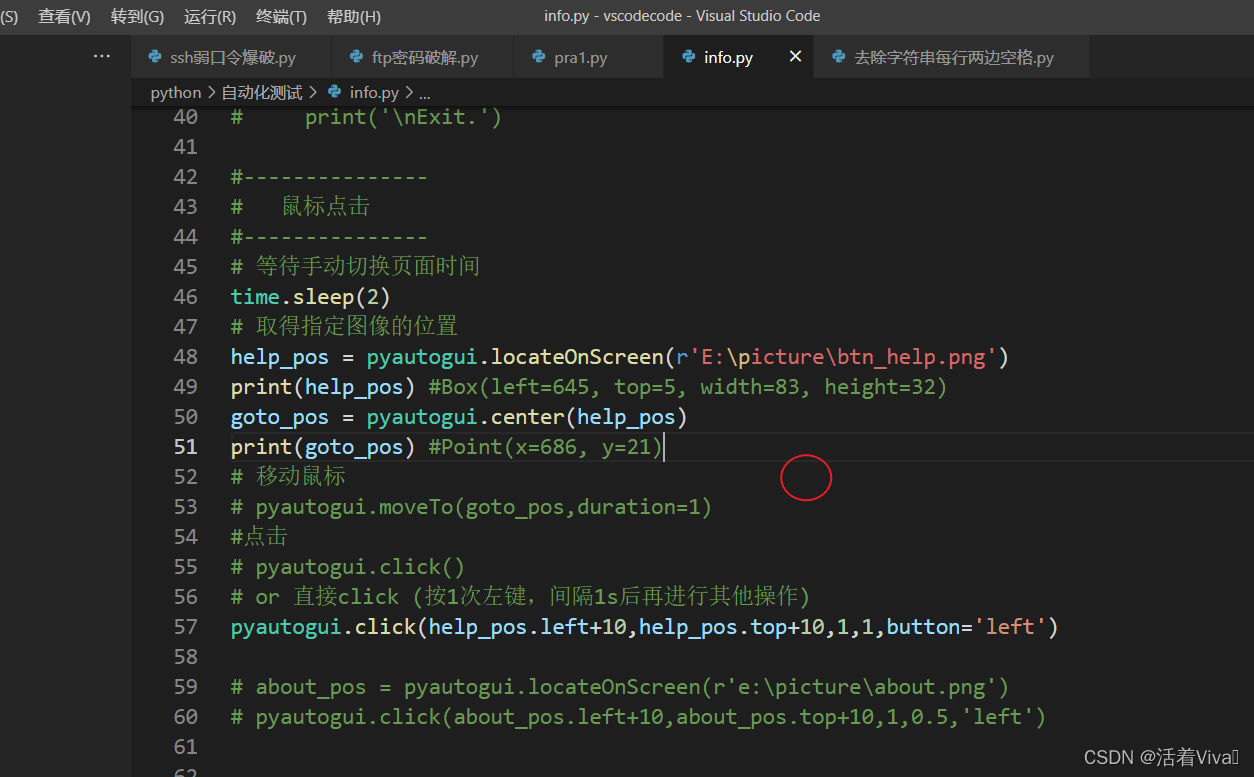Close the info.py tab
Image resolution: width=1254 pixels, height=777 pixels.
(x=795, y=57)
